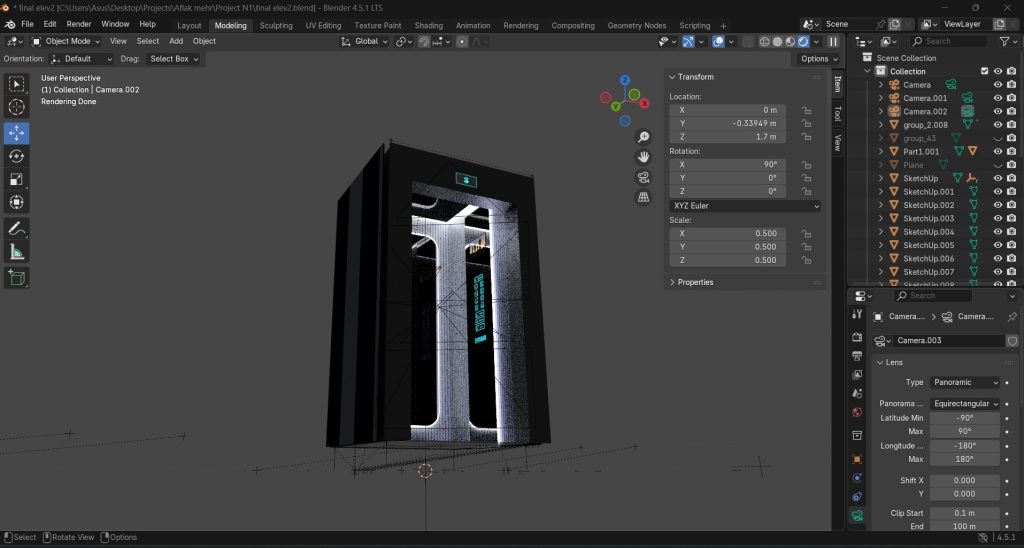Open the Render menu
Screen dimensions: 1024x548
click(x=79, y=24)
